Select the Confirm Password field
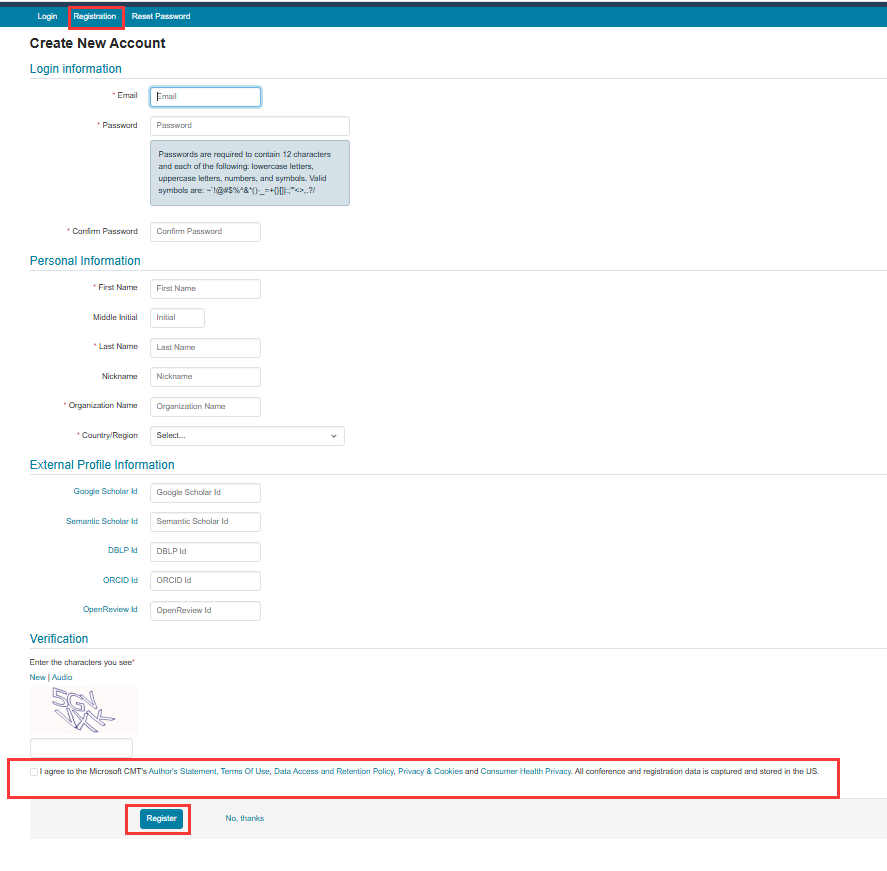The width and height of the screenshot is (887, 871). [x=205, y=232]
